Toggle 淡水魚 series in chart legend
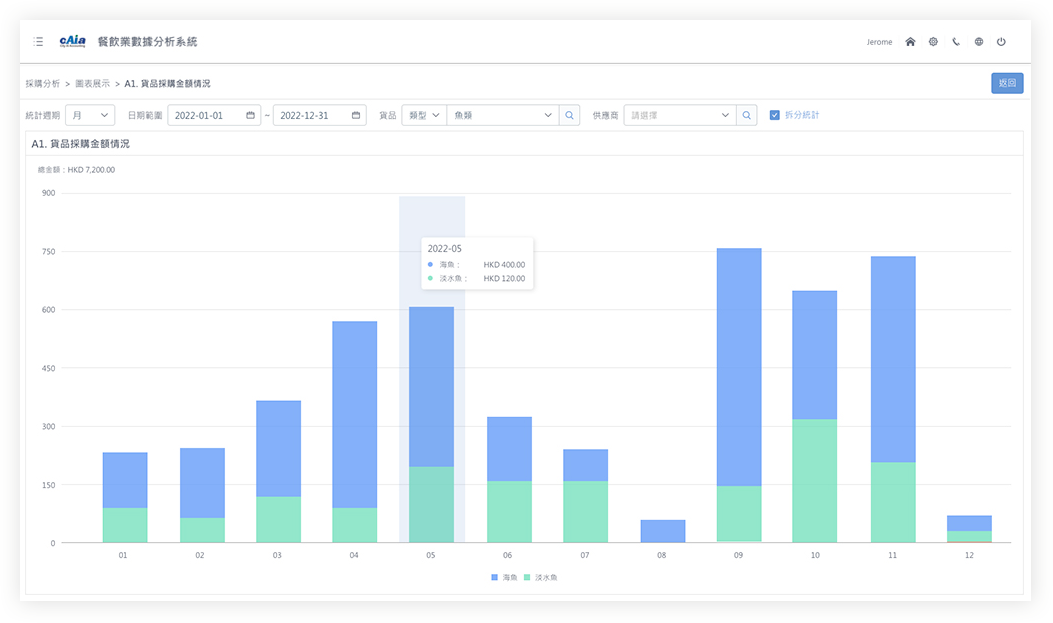Screen dimensions: 1053x623 click(541, 577)
